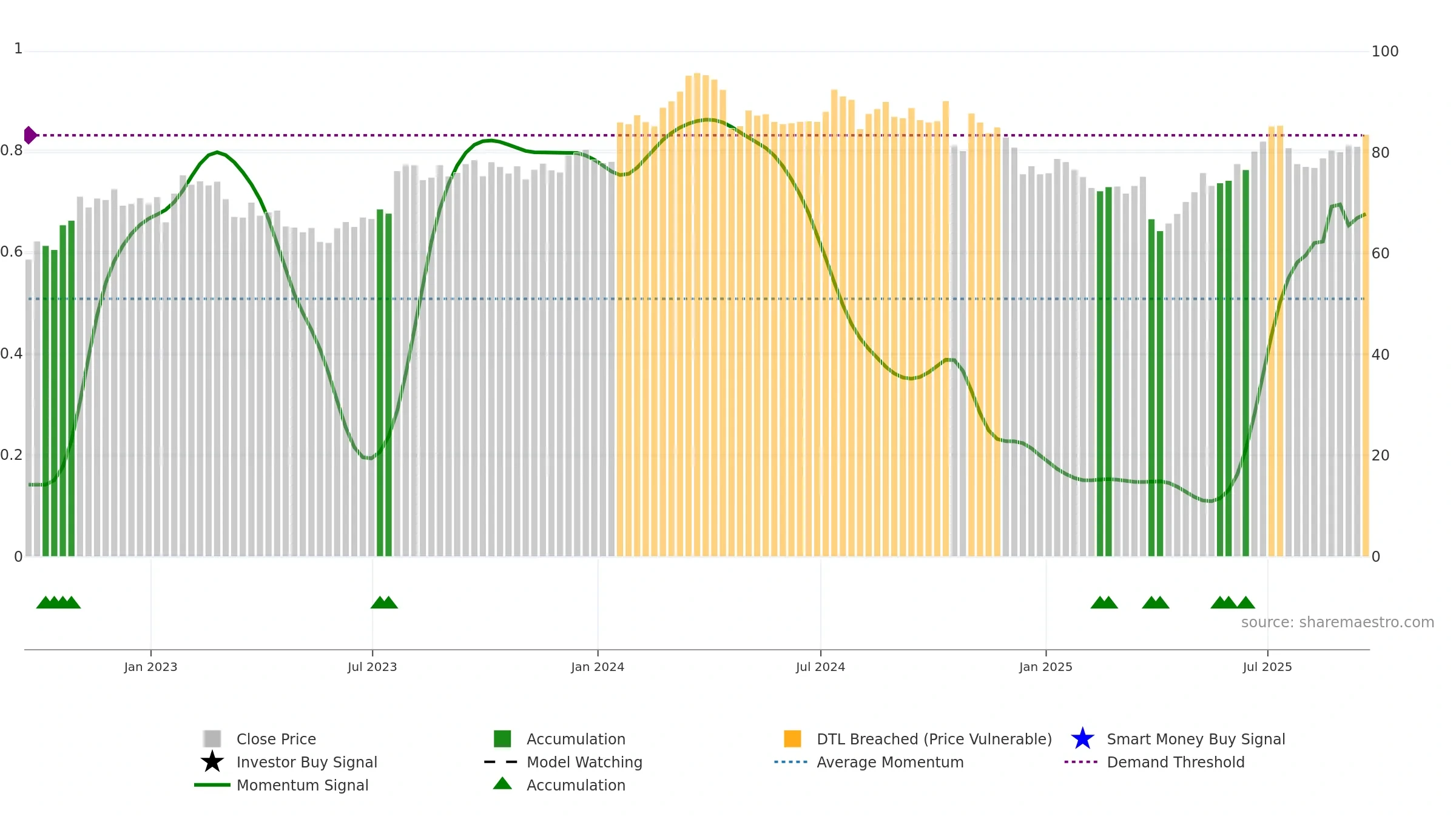Click the Jul 2025 axis label
Image resolution: width=1456 pixels, height=819 pixels.
(1267, 667)
